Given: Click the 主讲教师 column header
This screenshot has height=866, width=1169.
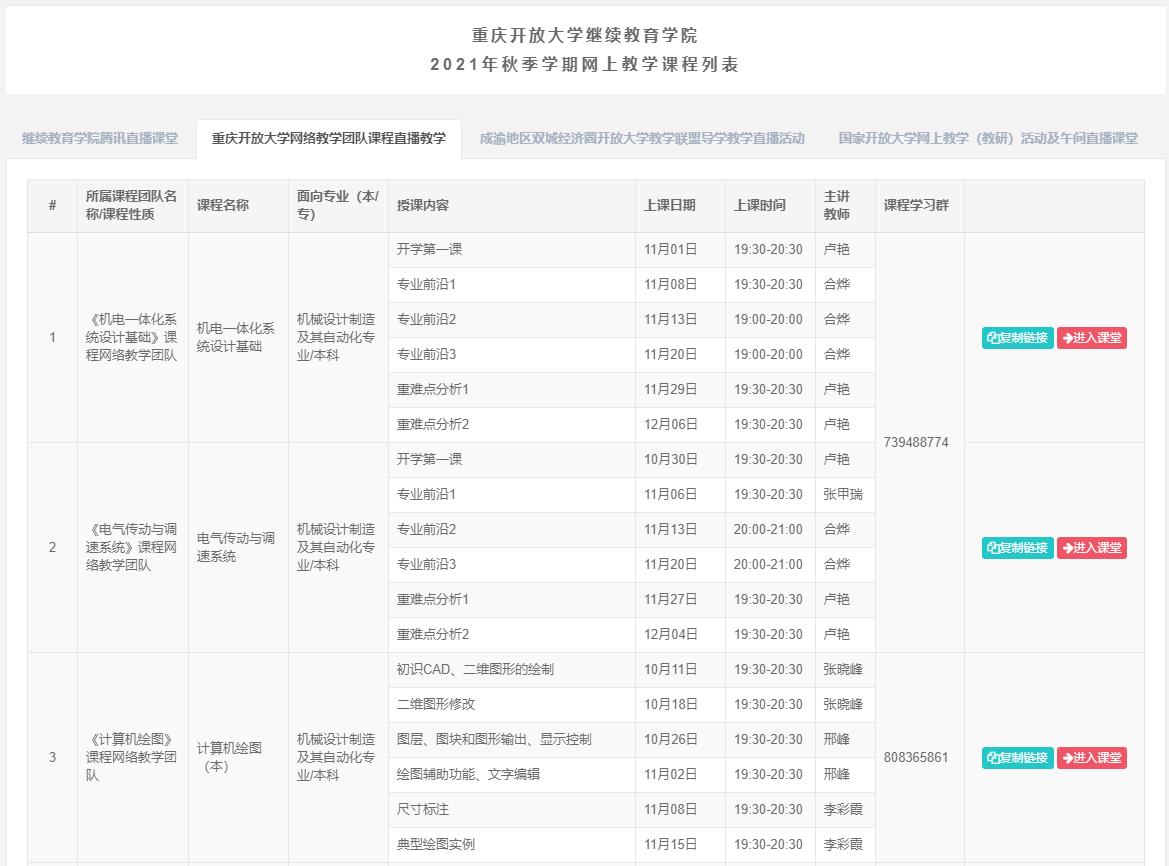Looking at the screenshot, I should pyautogui.click(x=837, y=206).
